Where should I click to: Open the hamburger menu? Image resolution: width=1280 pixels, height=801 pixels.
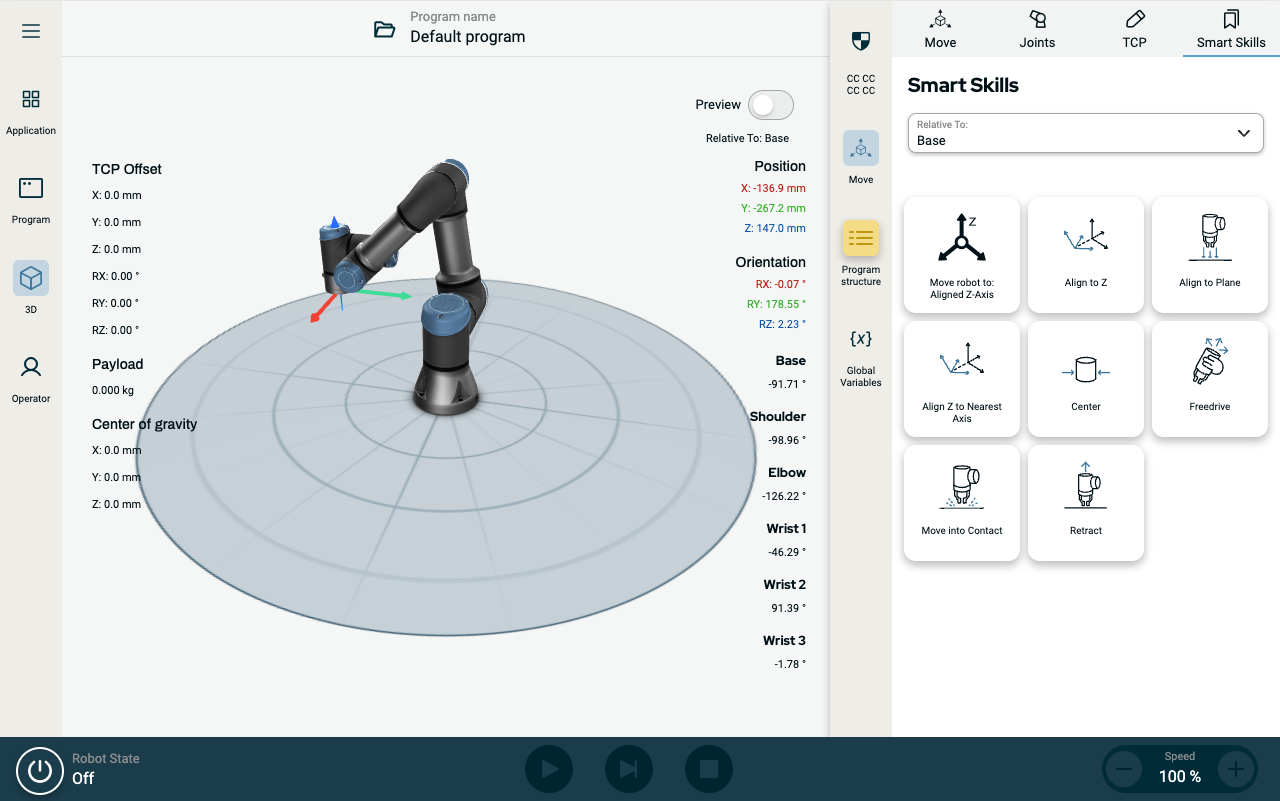click(x=31, y=31)
